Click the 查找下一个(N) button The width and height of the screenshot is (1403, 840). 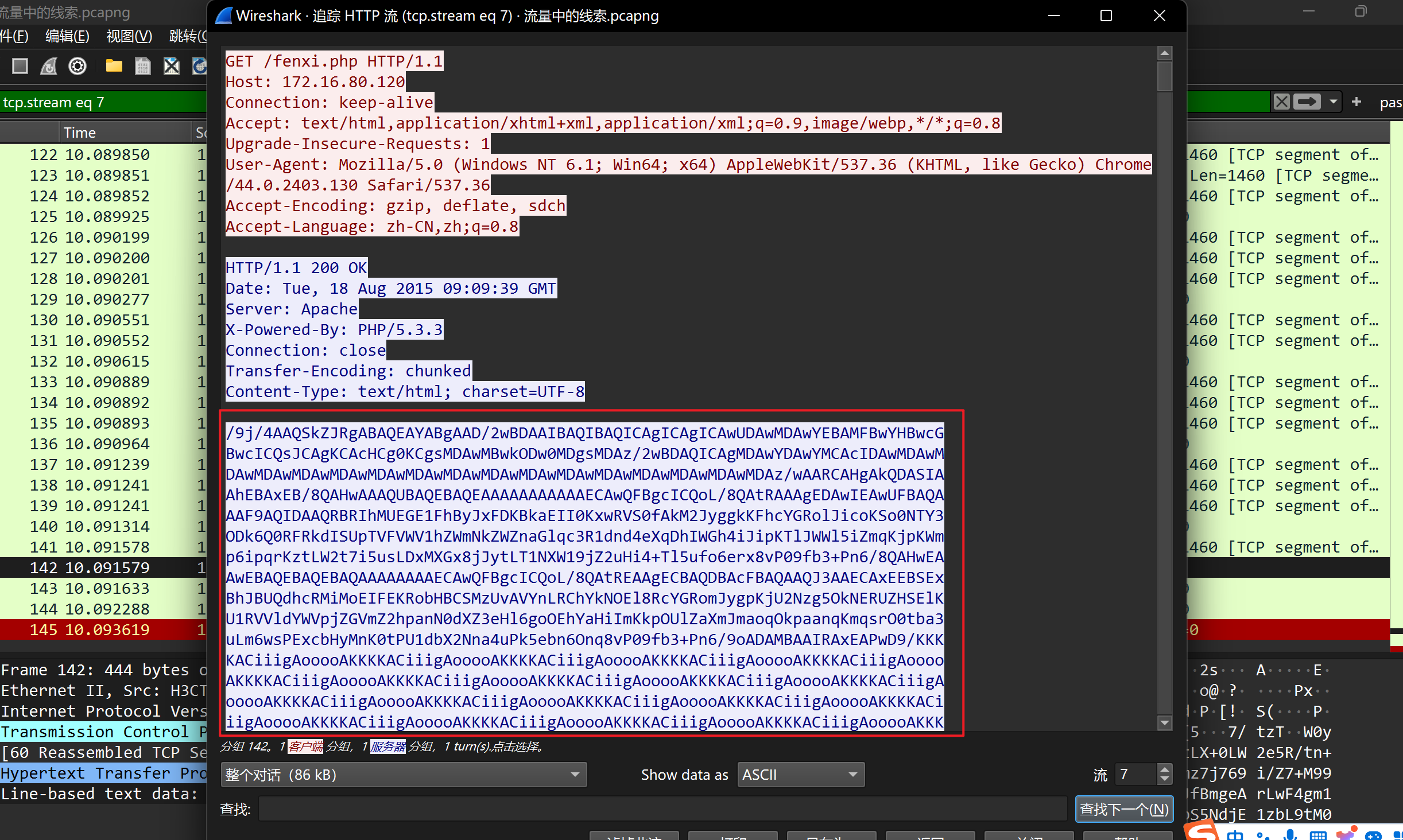point(1123,810)
